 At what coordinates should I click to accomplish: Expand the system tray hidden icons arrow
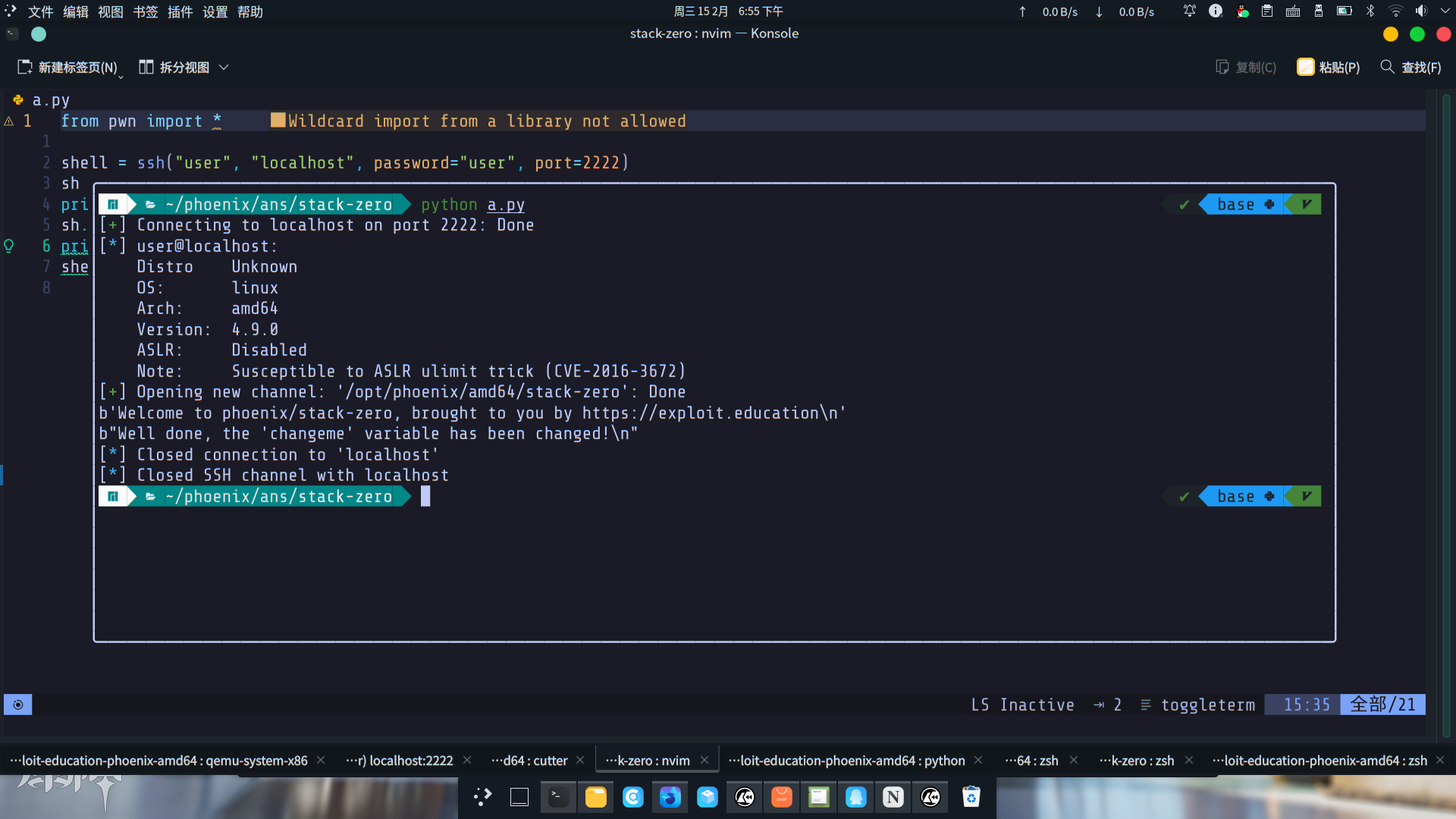pos(1445,11)
